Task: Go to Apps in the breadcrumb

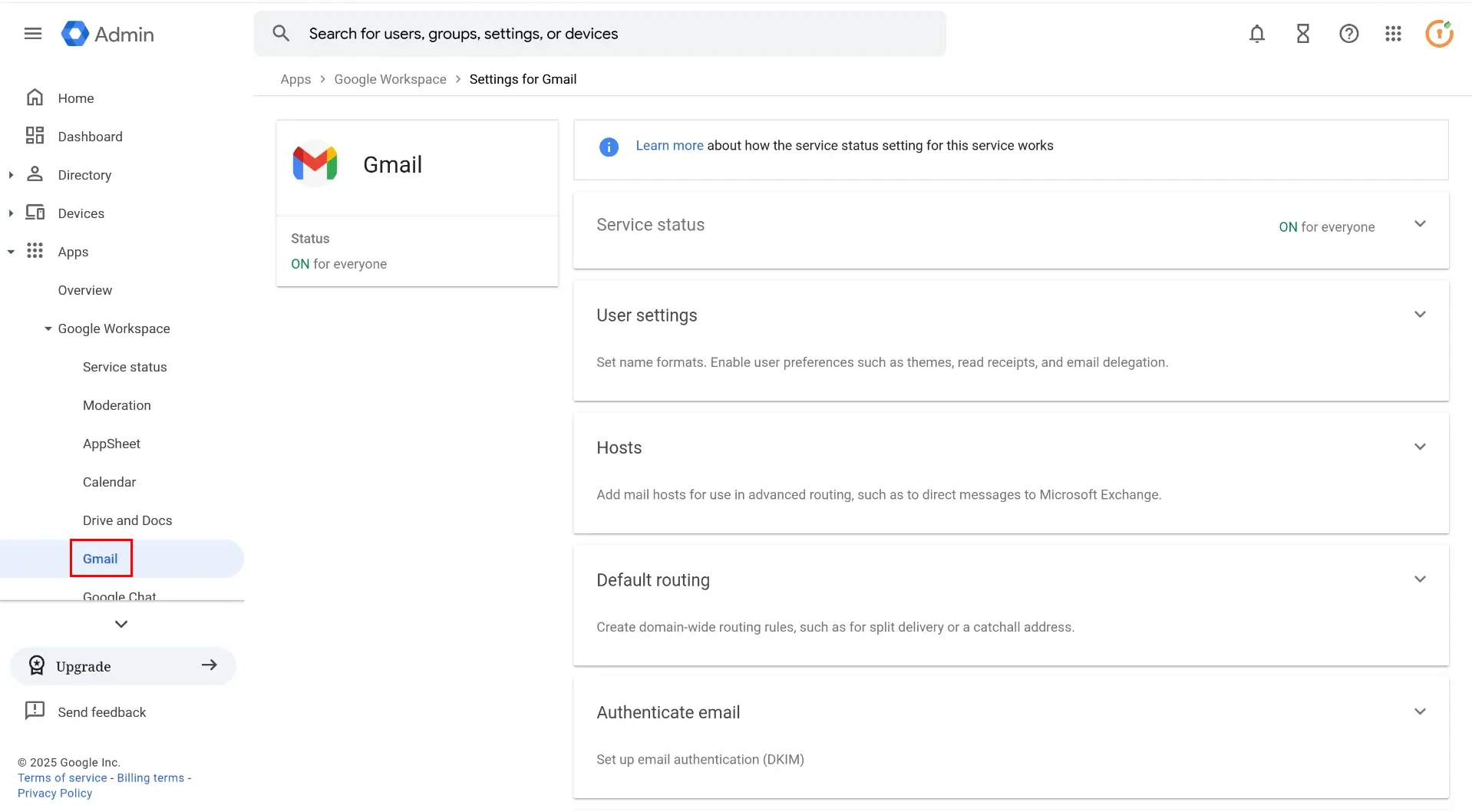Action: [x=295, y=79]
